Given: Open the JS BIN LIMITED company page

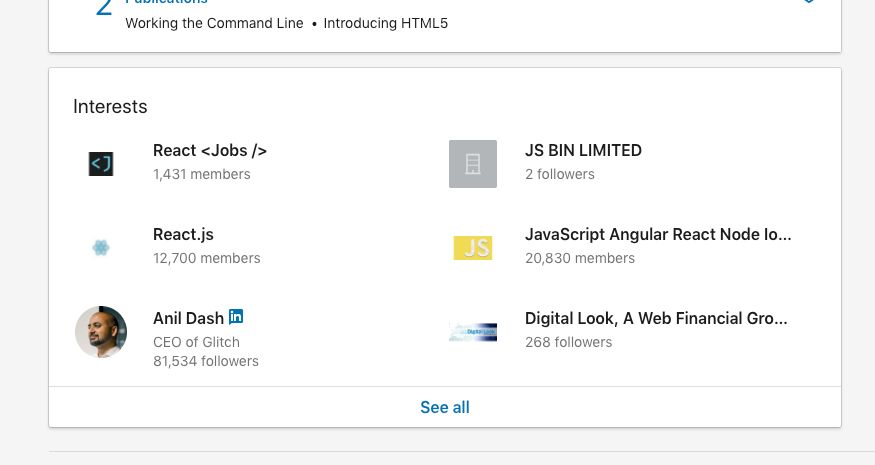Looking at the screenshot, I should pyautogui.click(x=583, y=150).
